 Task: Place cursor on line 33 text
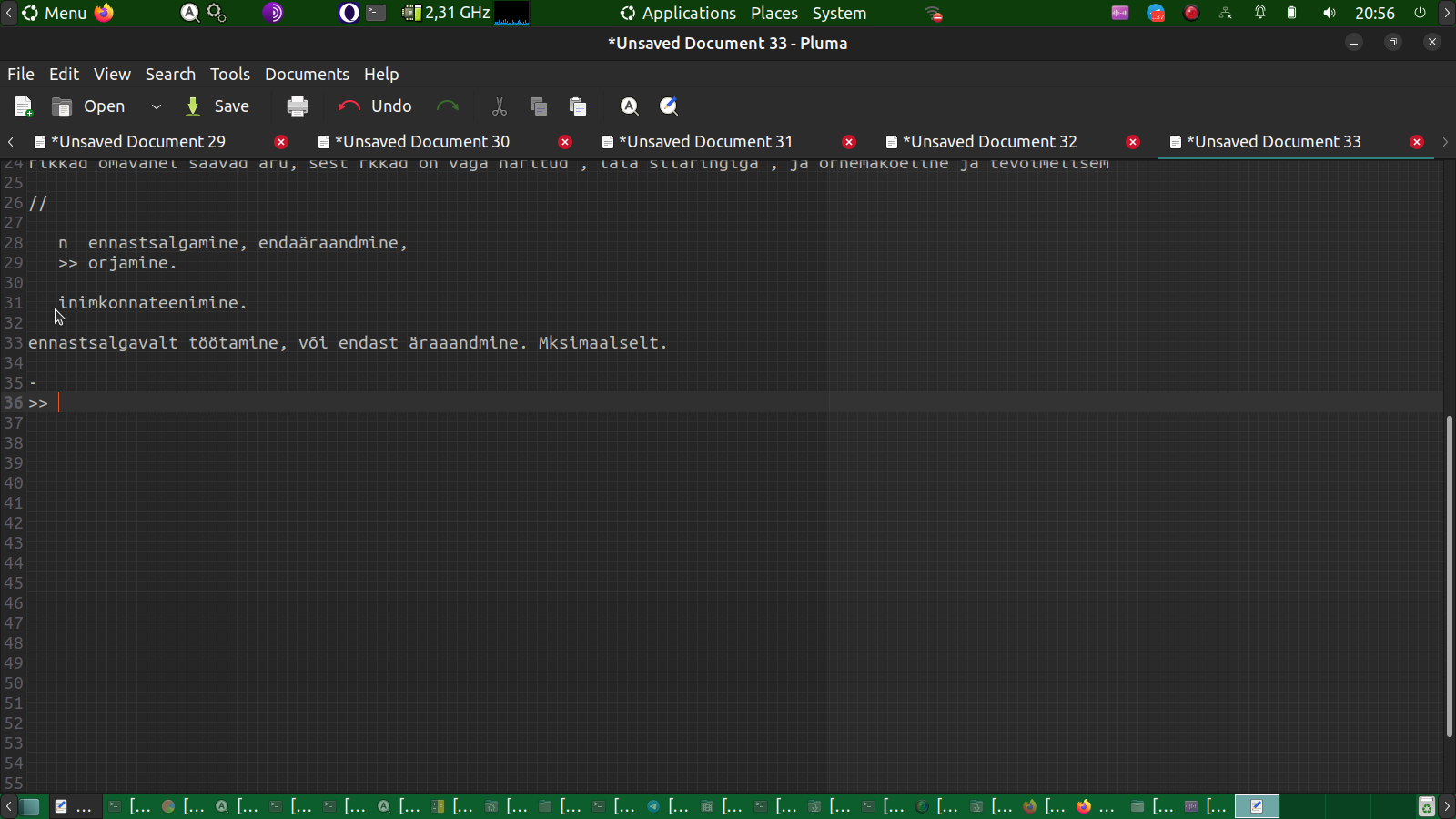click(x=346, y=343)
